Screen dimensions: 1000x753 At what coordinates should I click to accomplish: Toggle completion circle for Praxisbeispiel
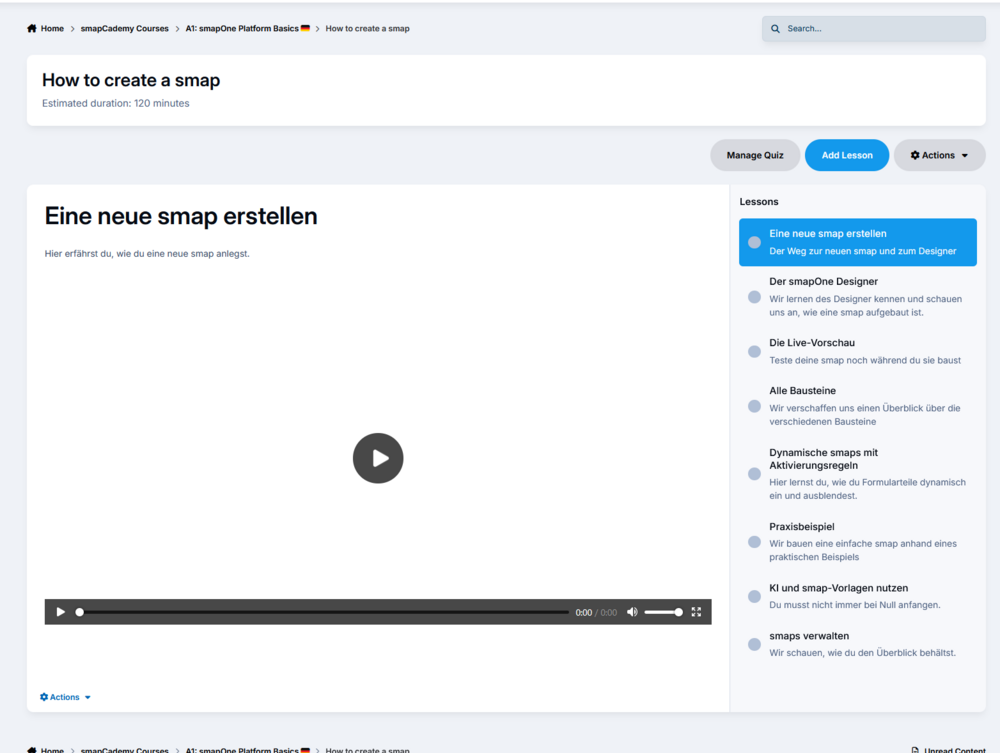click(754, 542)
